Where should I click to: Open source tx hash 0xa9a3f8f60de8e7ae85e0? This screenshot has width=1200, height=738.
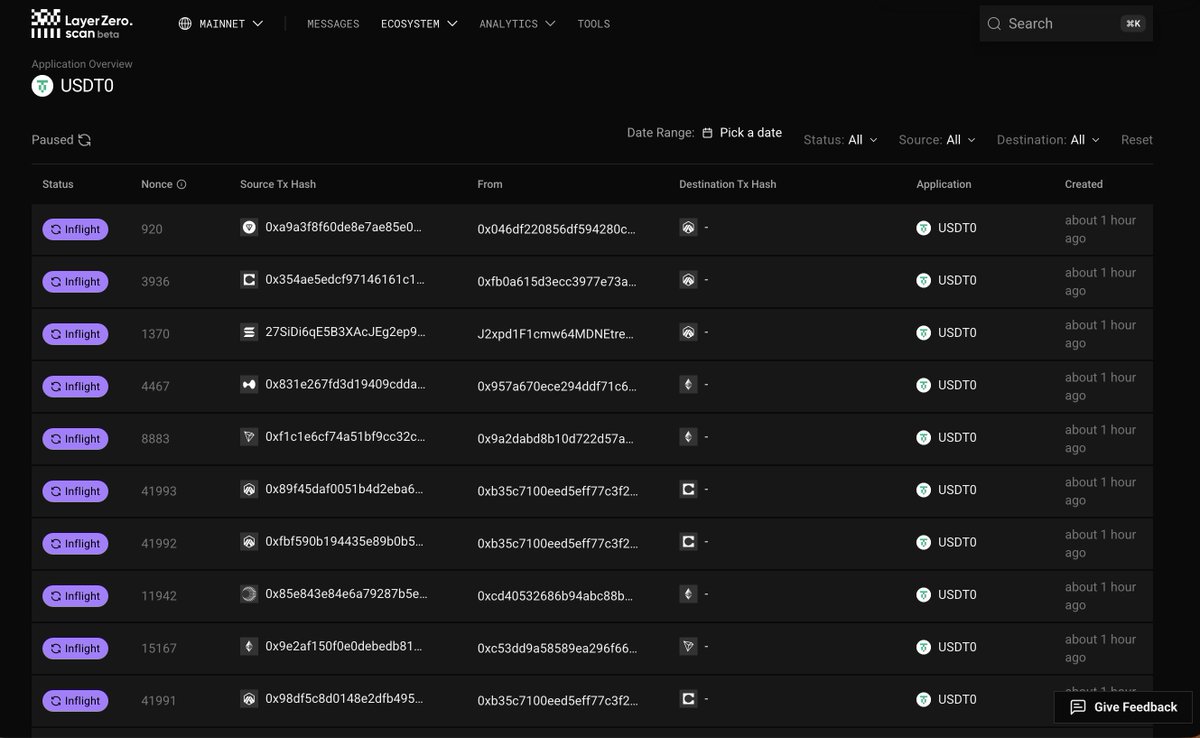click(x=344, y=228)
